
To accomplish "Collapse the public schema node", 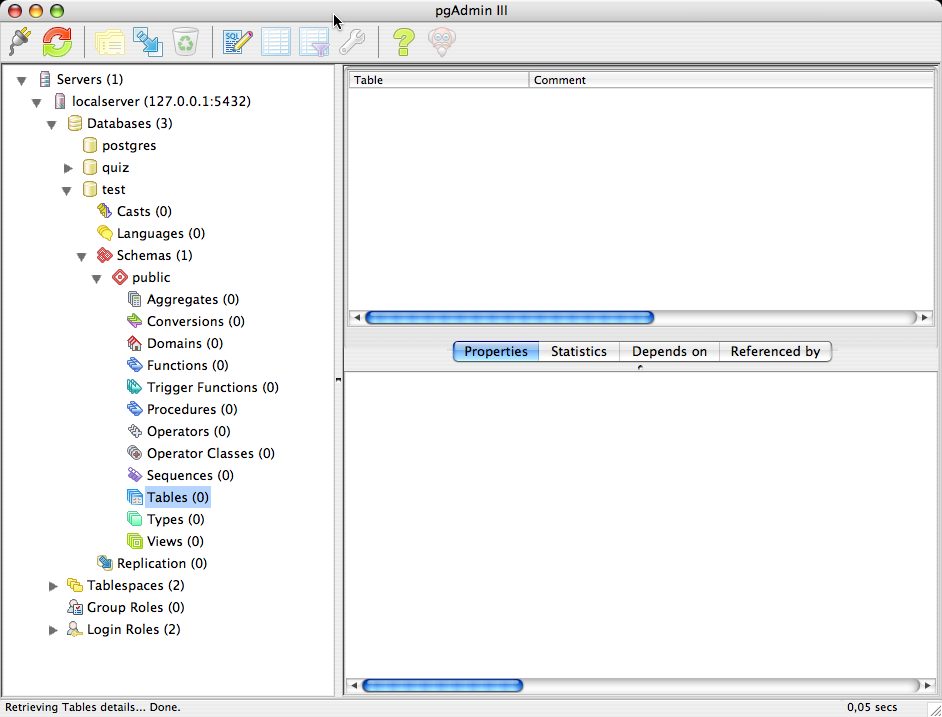I will [x=98, y=278].
